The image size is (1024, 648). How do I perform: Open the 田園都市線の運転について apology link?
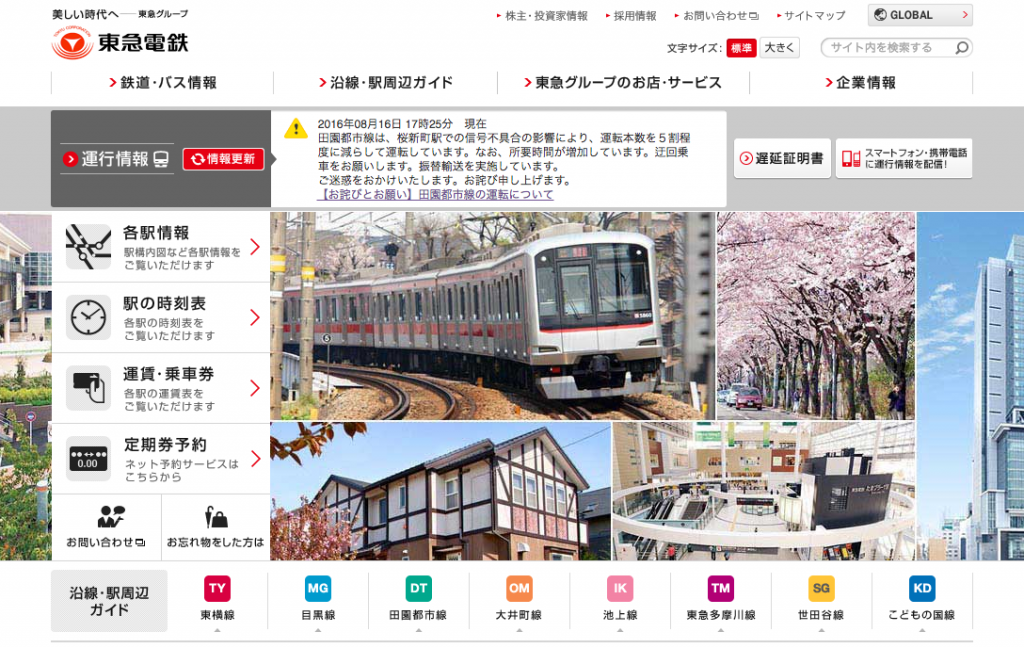coord(435,195)
